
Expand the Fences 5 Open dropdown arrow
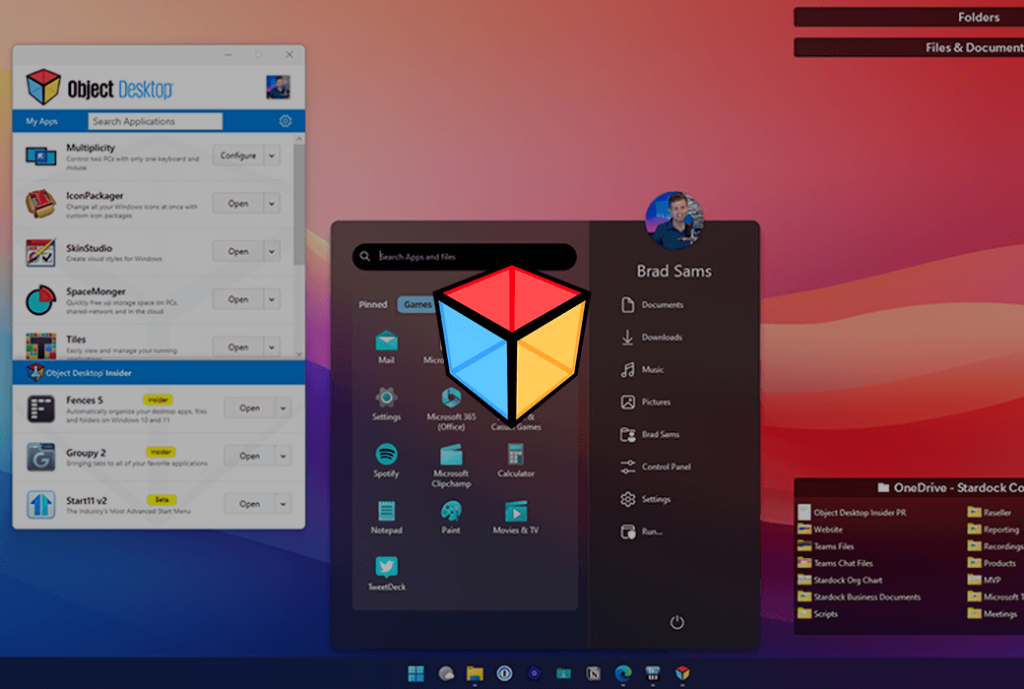click(283, 408)
